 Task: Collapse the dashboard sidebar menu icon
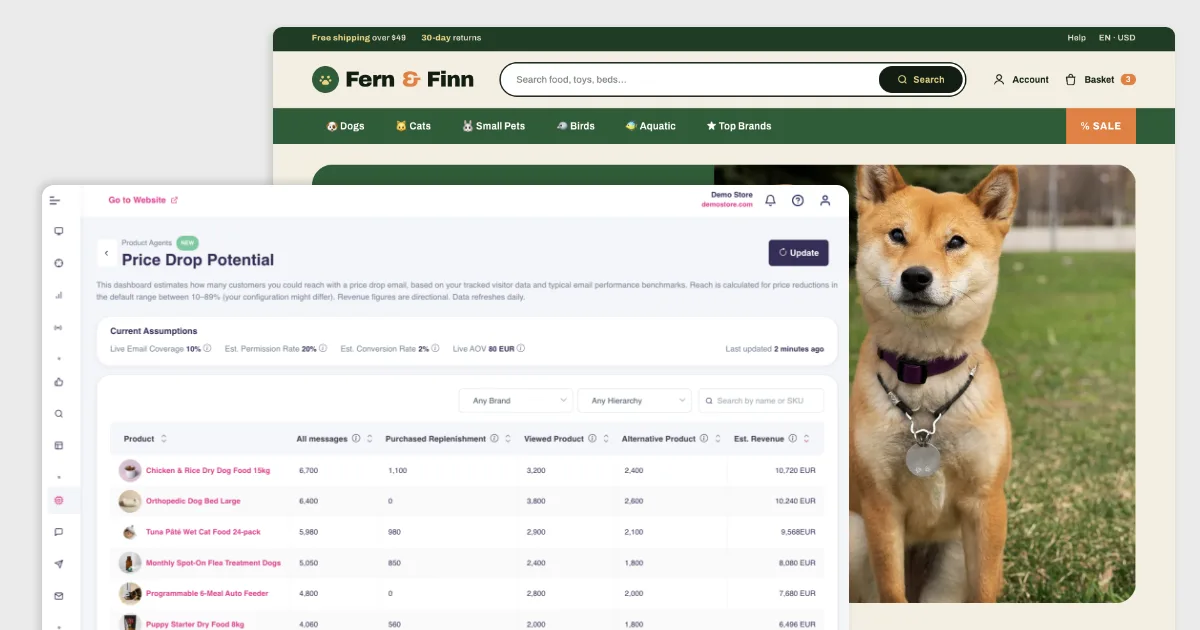coord(55,201)
